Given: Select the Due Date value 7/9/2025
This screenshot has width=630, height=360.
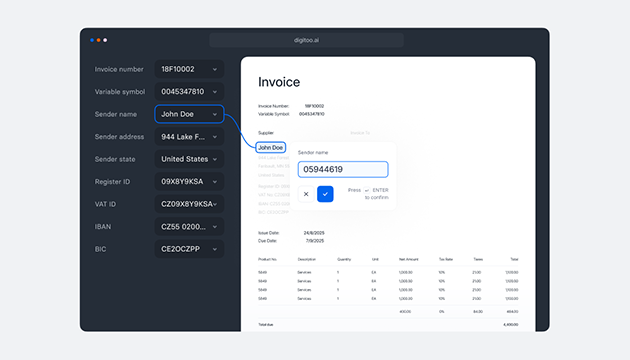Looking at the screenshot, I should pyautogui.click(x=315, y=241).
